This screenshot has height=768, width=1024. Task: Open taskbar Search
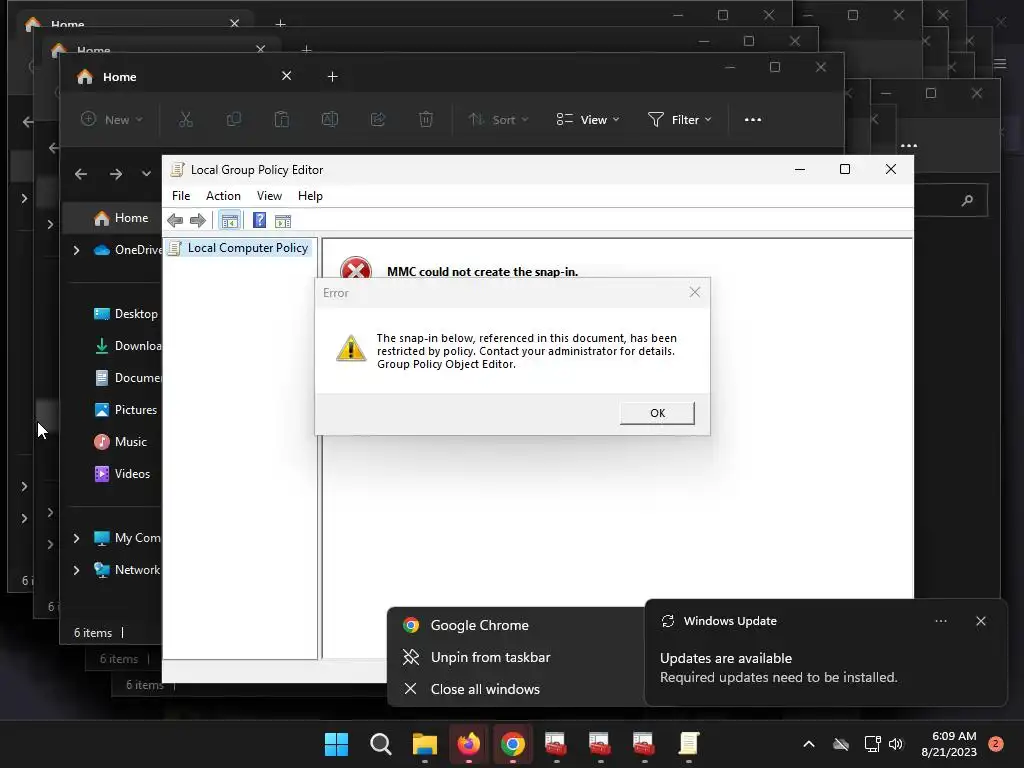381,744
